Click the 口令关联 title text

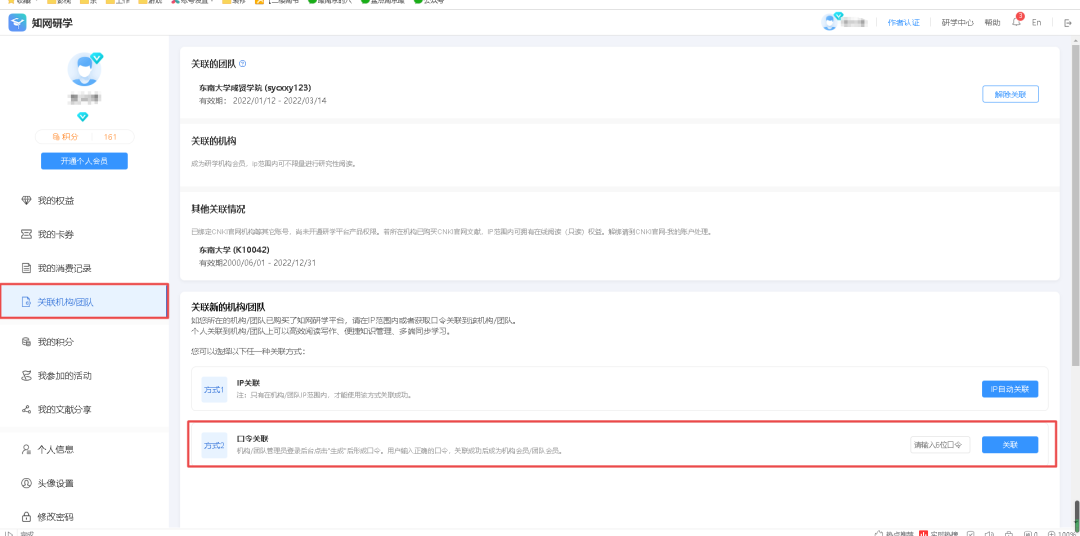click(x=252, y=439)
